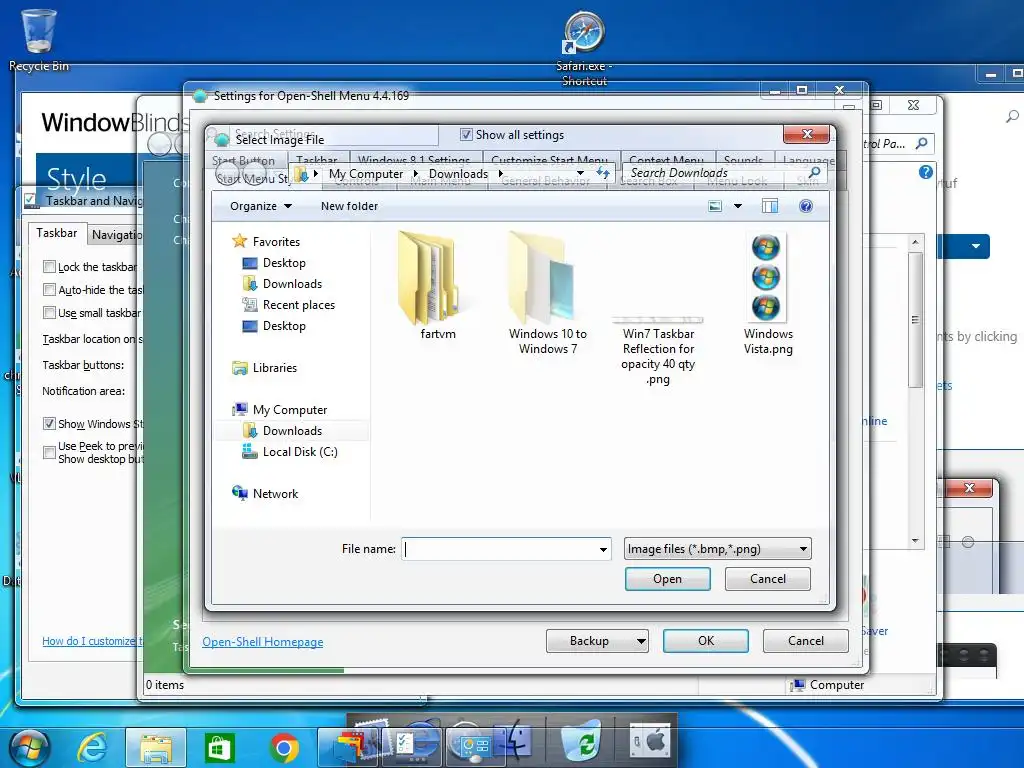Screen dimensions: 1024x768
Task: Select Win7 Taskbar Reflection png file
Action: point(658,349)
